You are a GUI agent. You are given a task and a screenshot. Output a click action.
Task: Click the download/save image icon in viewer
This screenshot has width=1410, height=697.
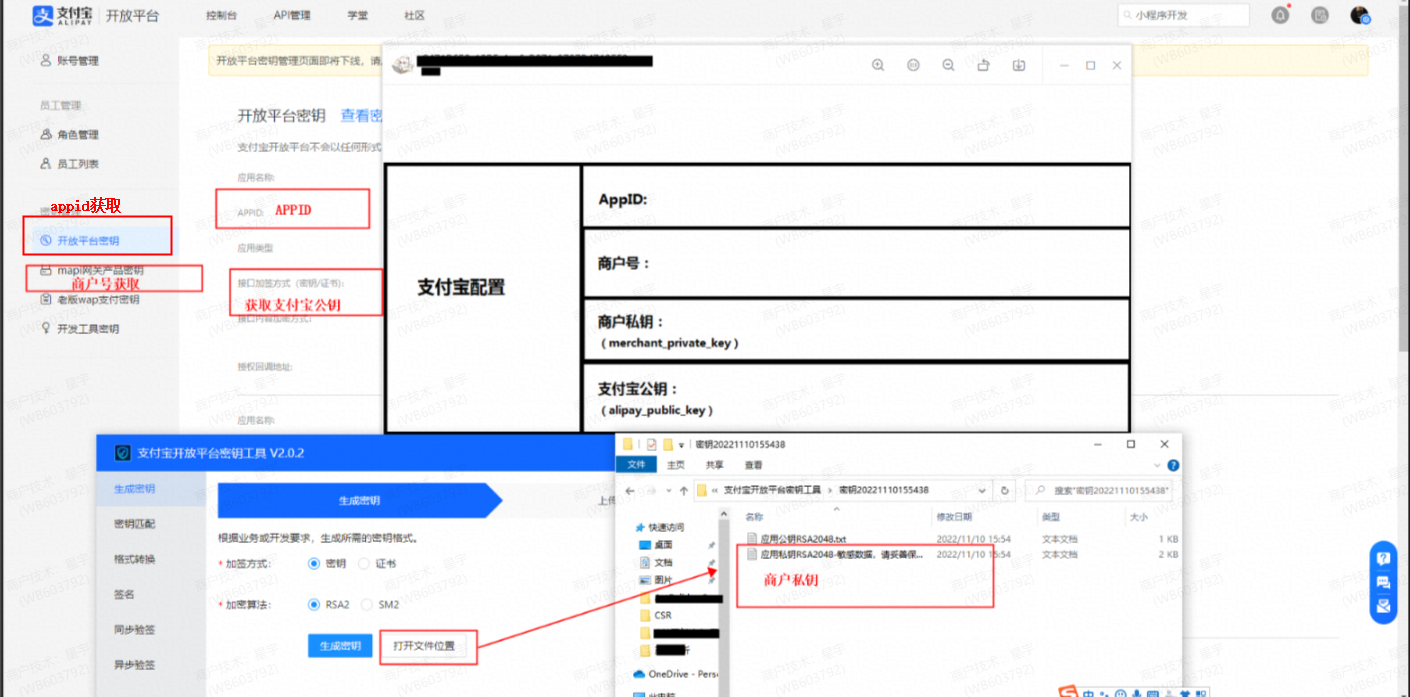click(1019, 65)
